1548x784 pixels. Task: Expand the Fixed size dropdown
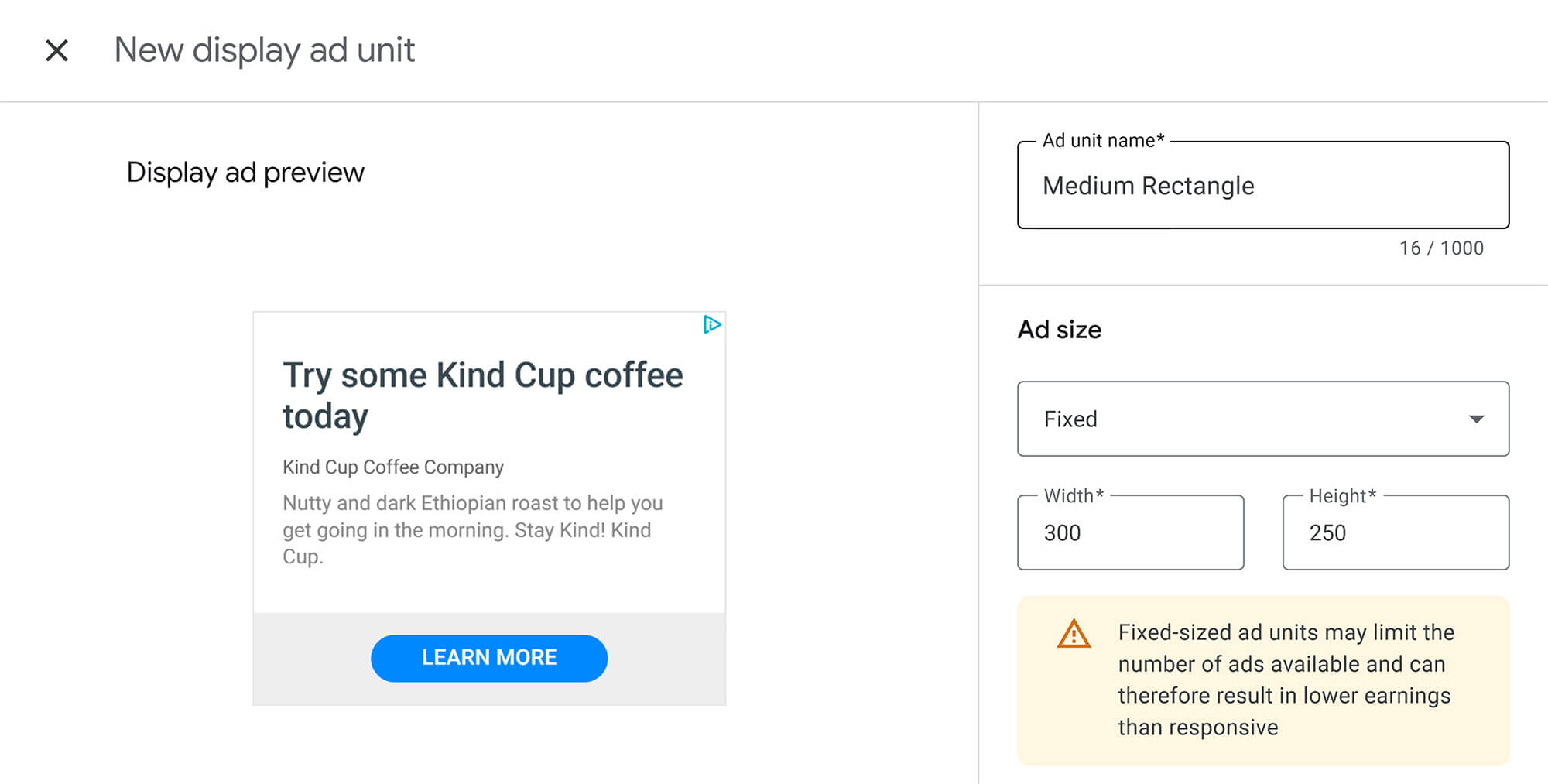1262,419
